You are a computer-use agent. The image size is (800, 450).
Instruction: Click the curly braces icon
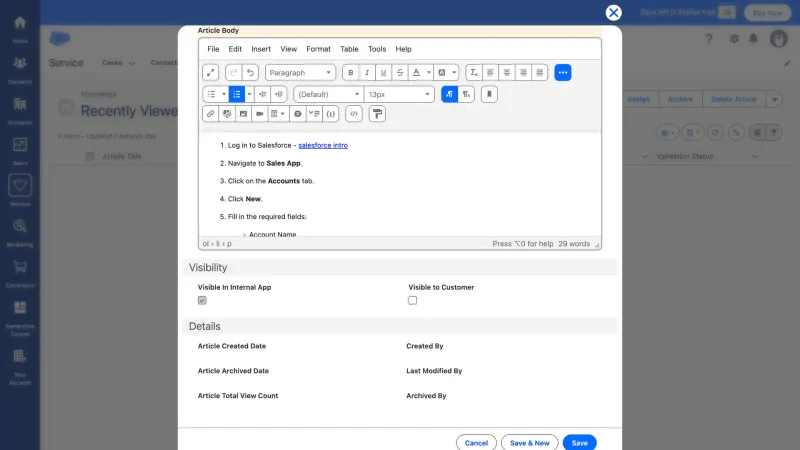pos(331,114)
